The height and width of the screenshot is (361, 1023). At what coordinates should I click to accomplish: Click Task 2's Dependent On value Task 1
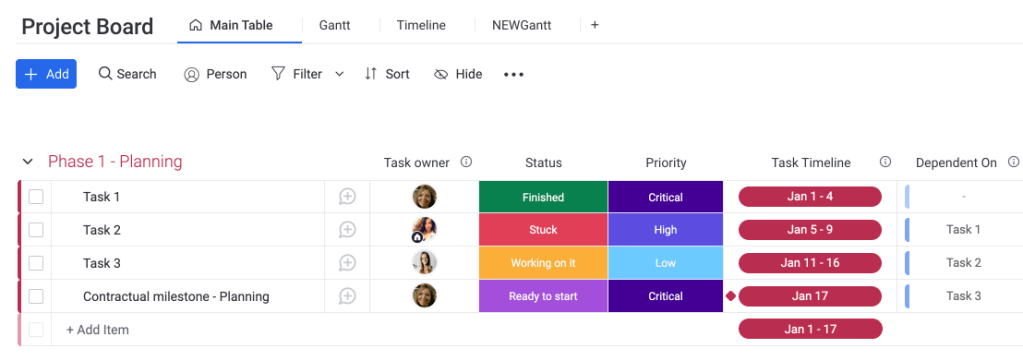[x=964, y=229]
